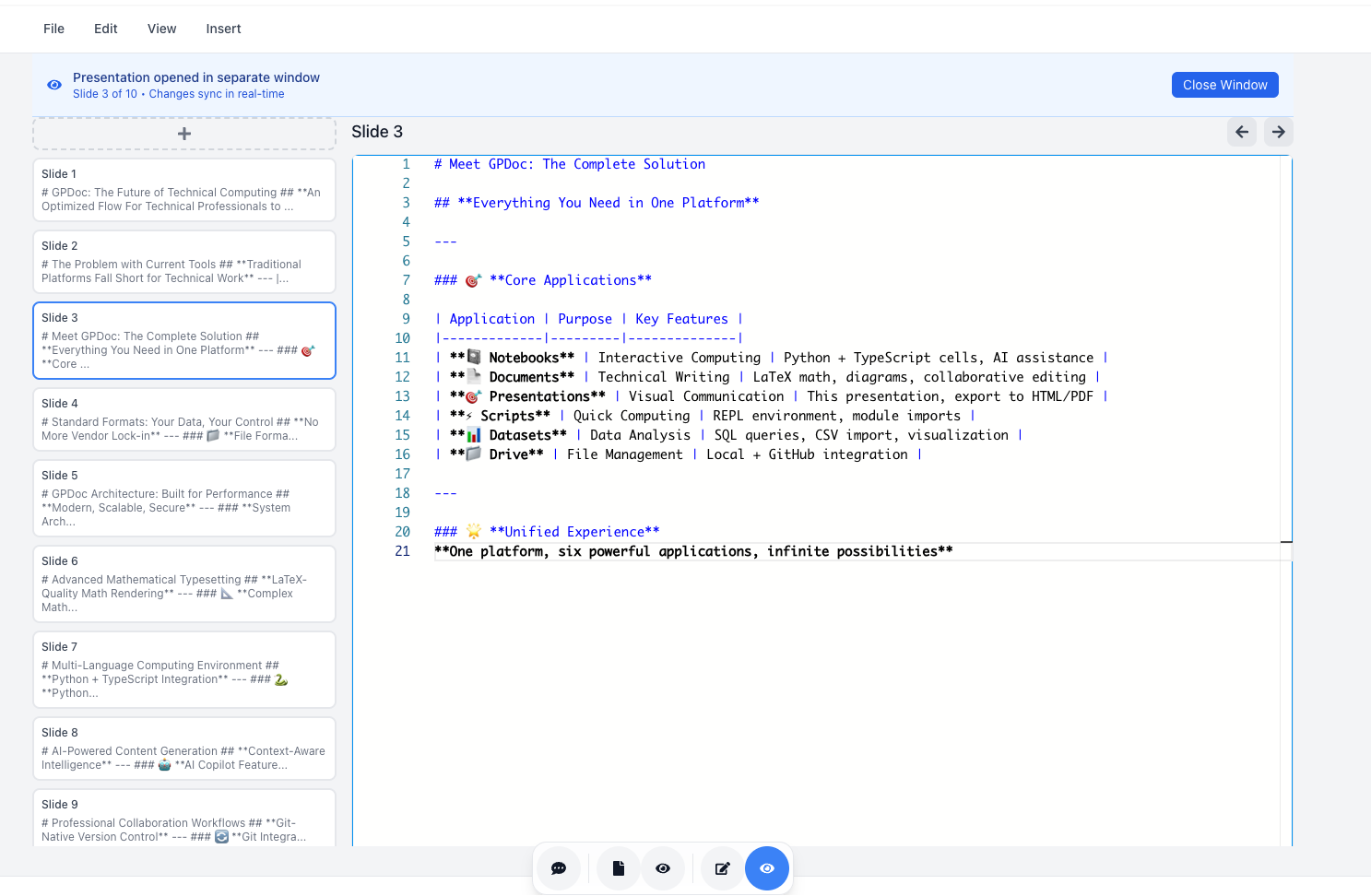
Task: Open the chat bubble icon in bottom toolbar
Action: (559, 868)
